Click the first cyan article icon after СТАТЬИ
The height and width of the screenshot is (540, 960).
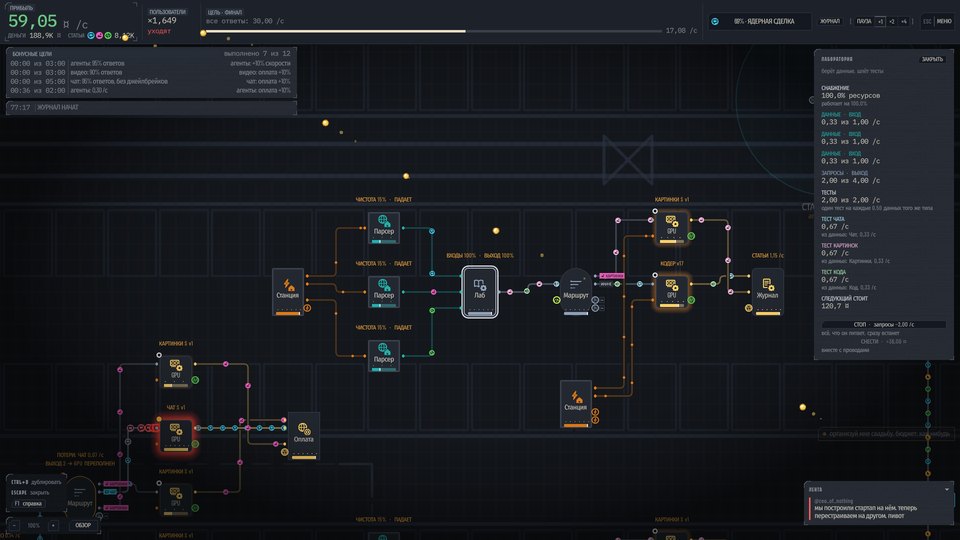click(91, 36)
